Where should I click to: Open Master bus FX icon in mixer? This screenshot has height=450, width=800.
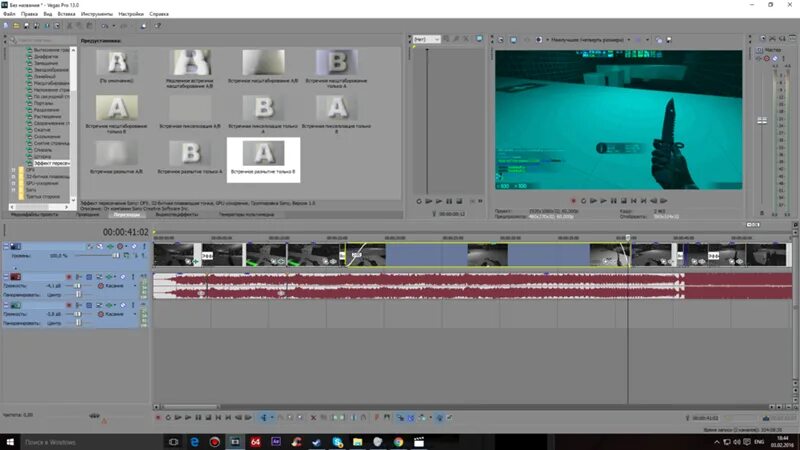coord(759,58)
